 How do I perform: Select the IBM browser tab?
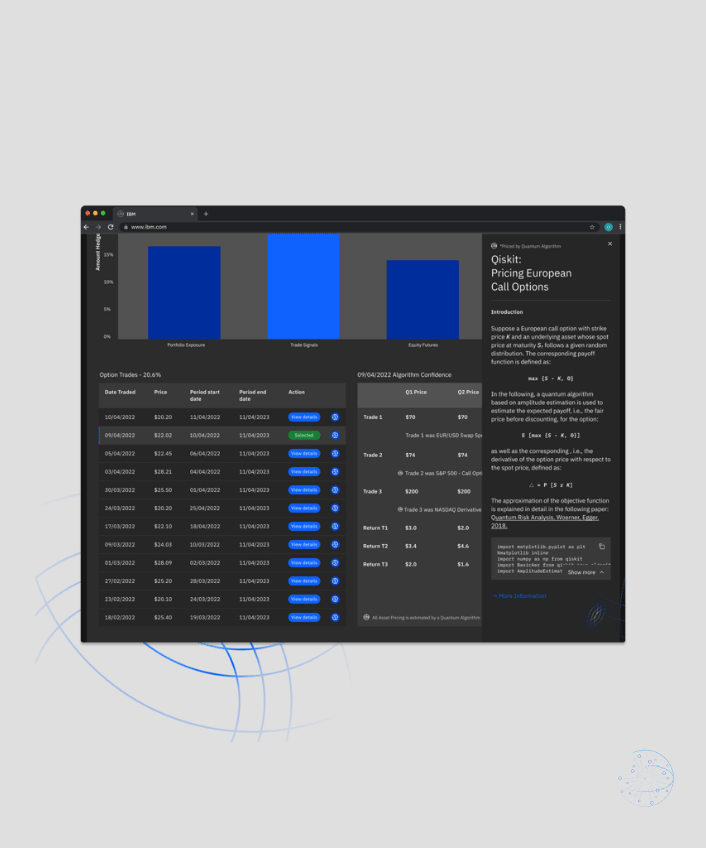tap(155, 214)
